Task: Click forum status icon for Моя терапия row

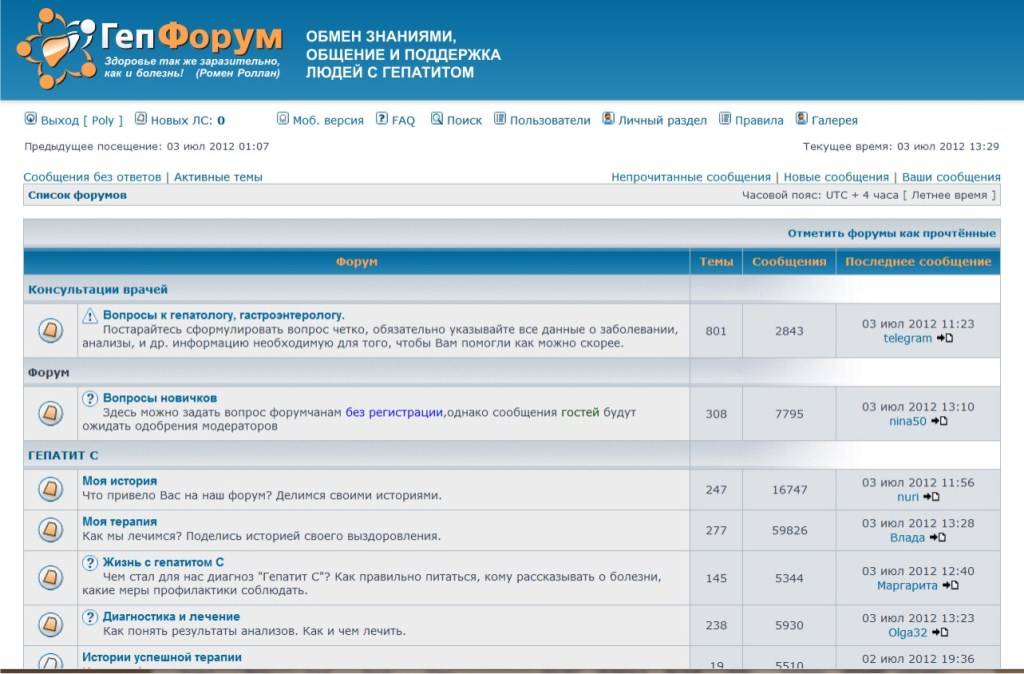Action: click(50, 530)
